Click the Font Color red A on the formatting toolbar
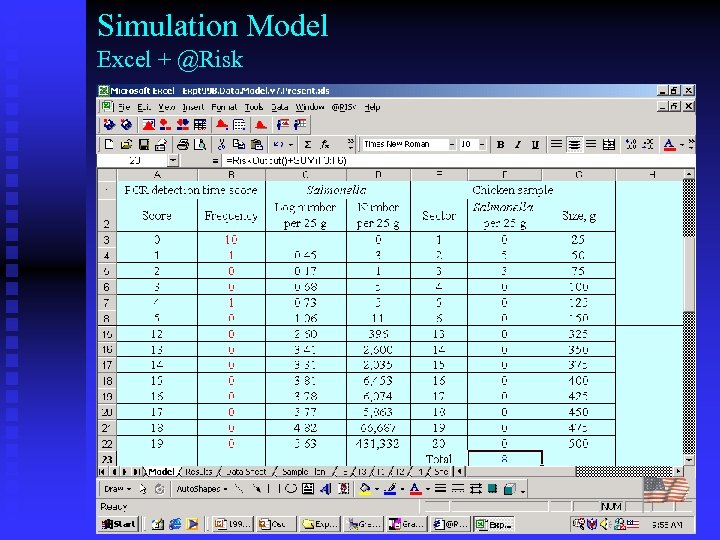The width and height of the screenshot is (720, 540). click(x=669, y=145)
